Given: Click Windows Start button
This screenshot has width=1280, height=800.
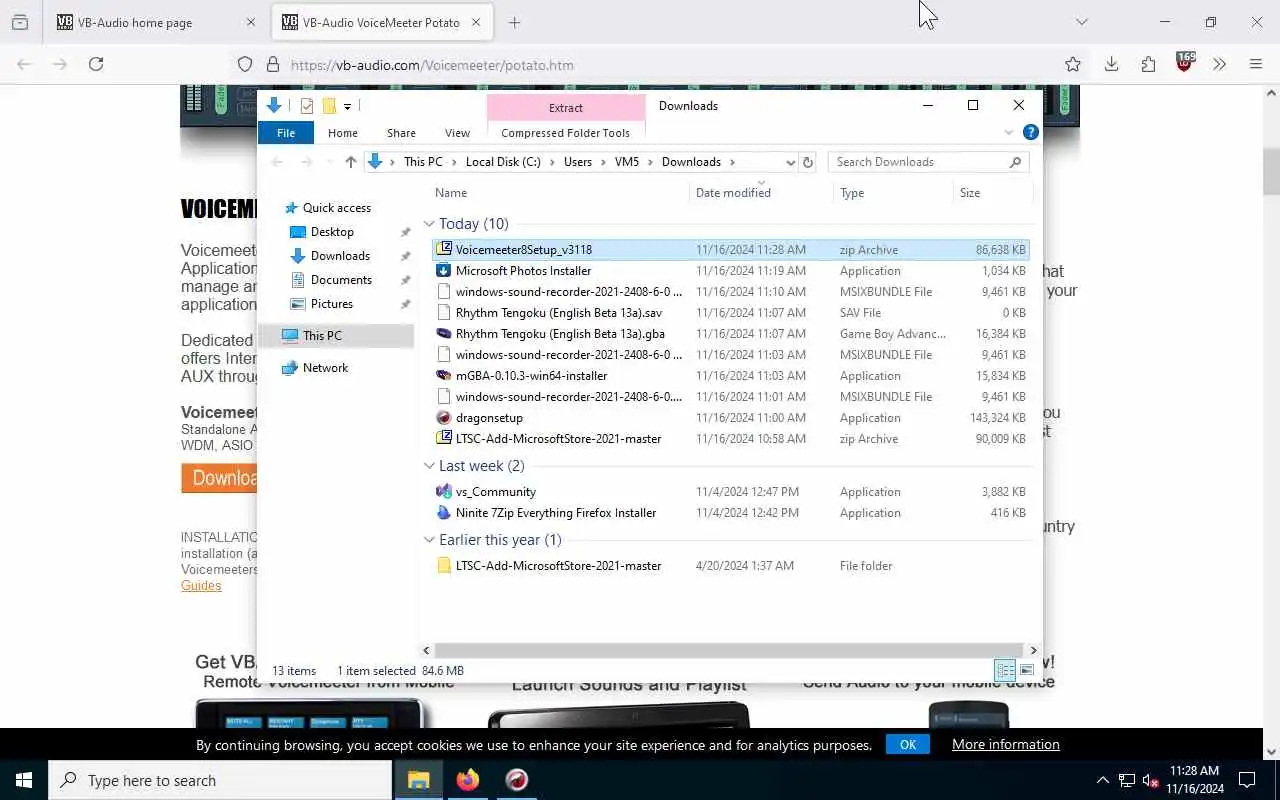Looking at the screenshot, I should tap(23, 780).
